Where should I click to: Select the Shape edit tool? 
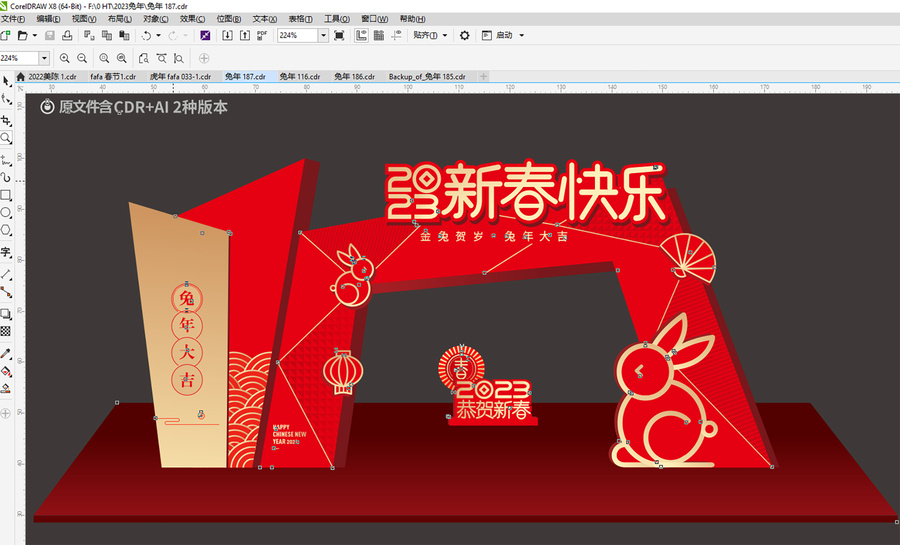6,99
